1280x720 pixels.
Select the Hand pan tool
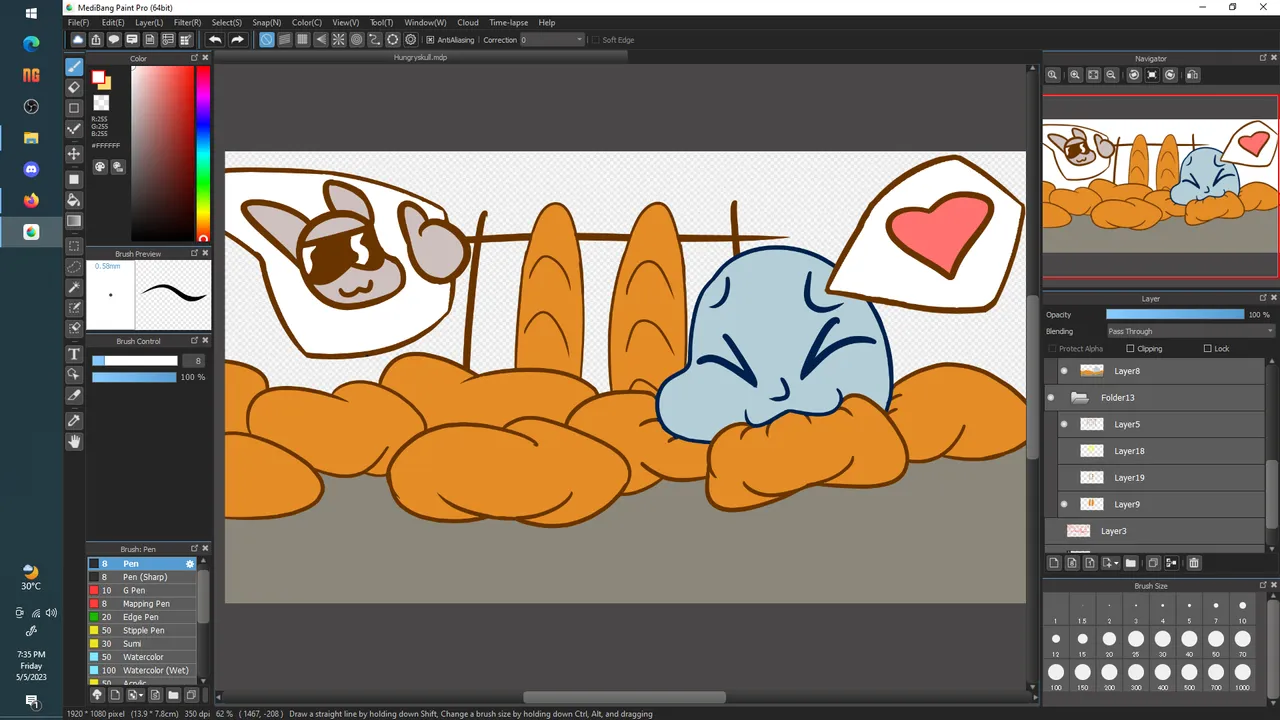click(x=74, y=441)
